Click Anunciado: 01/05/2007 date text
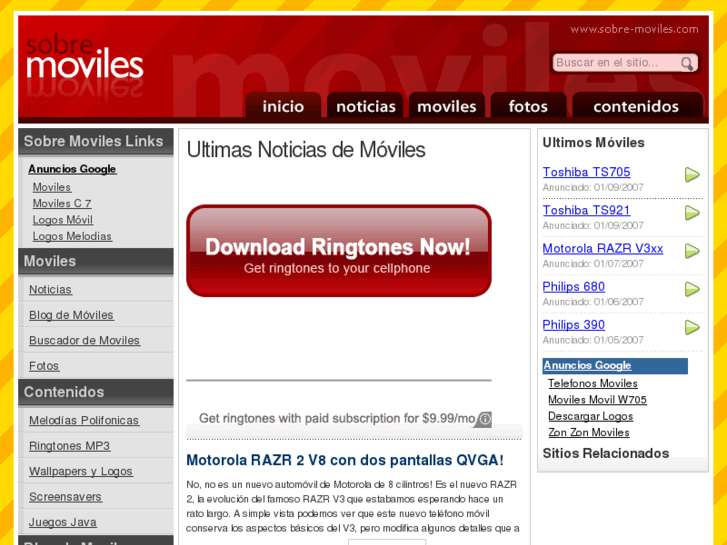727x545 pixels. (x=593, y=340)
